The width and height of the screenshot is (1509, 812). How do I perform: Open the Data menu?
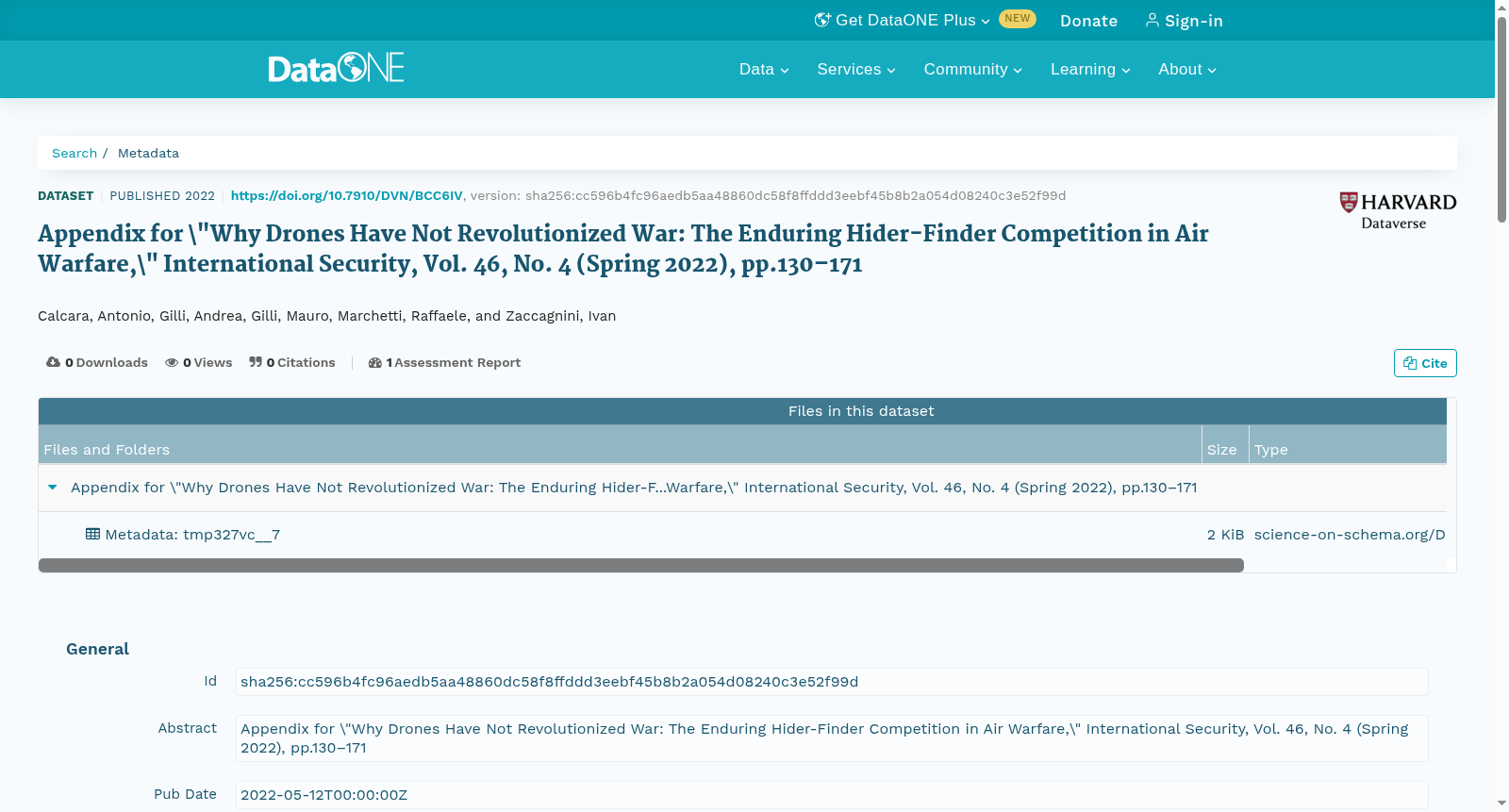(764, 69)
